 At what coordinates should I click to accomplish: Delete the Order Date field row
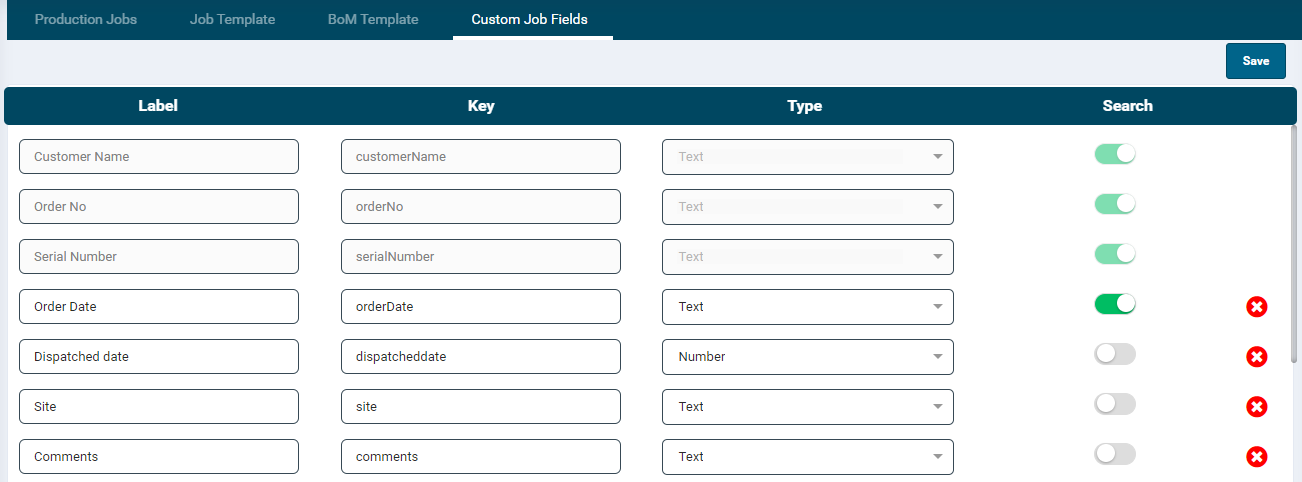[1257, 307]
